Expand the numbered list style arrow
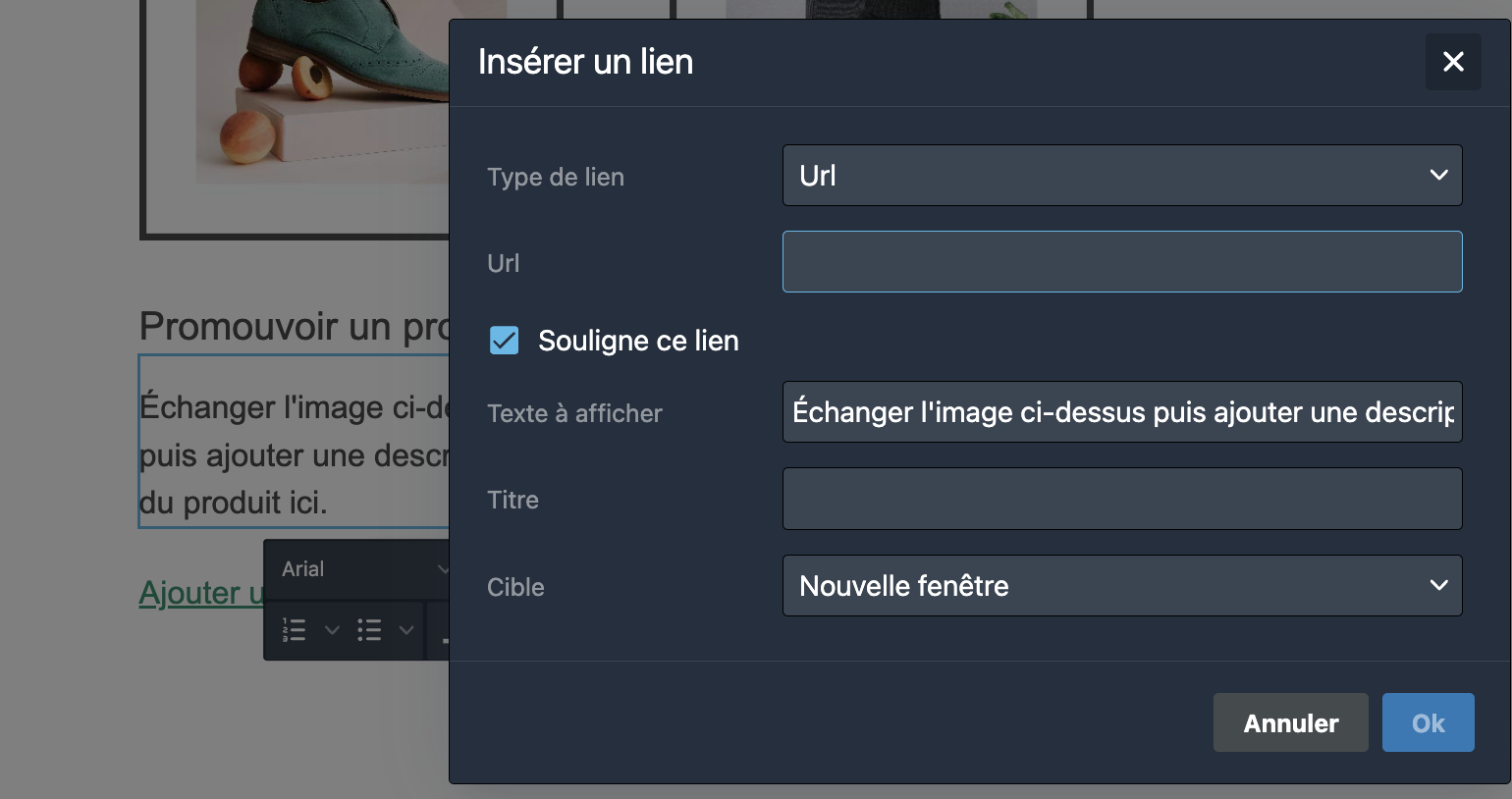The width and height of the screenshot is (1512, 799). click(332, 630)
